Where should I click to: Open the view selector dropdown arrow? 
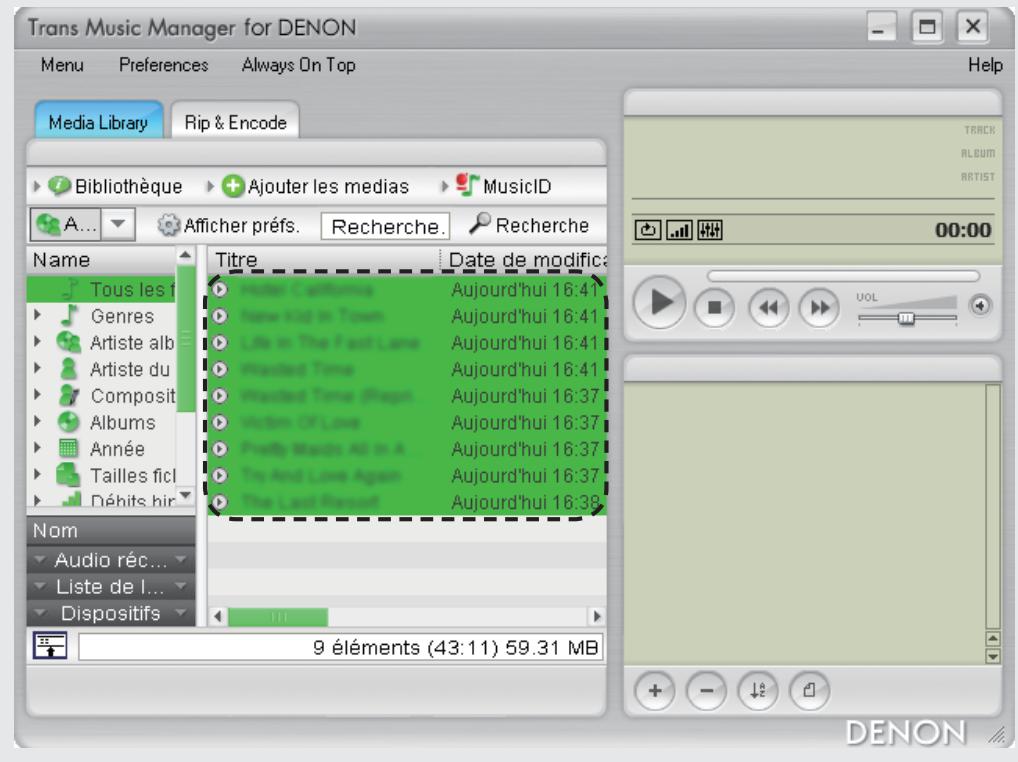click(118, 224)
